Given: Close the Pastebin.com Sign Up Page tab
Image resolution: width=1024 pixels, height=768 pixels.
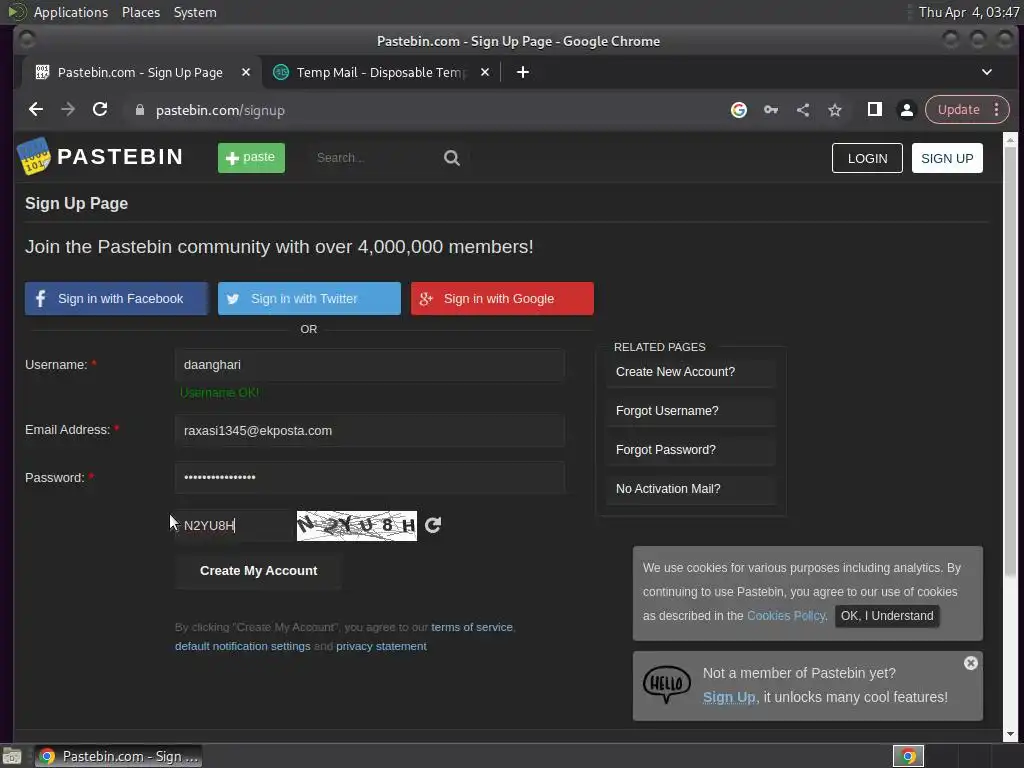Looking at the screenshot, I should [246, 72].
